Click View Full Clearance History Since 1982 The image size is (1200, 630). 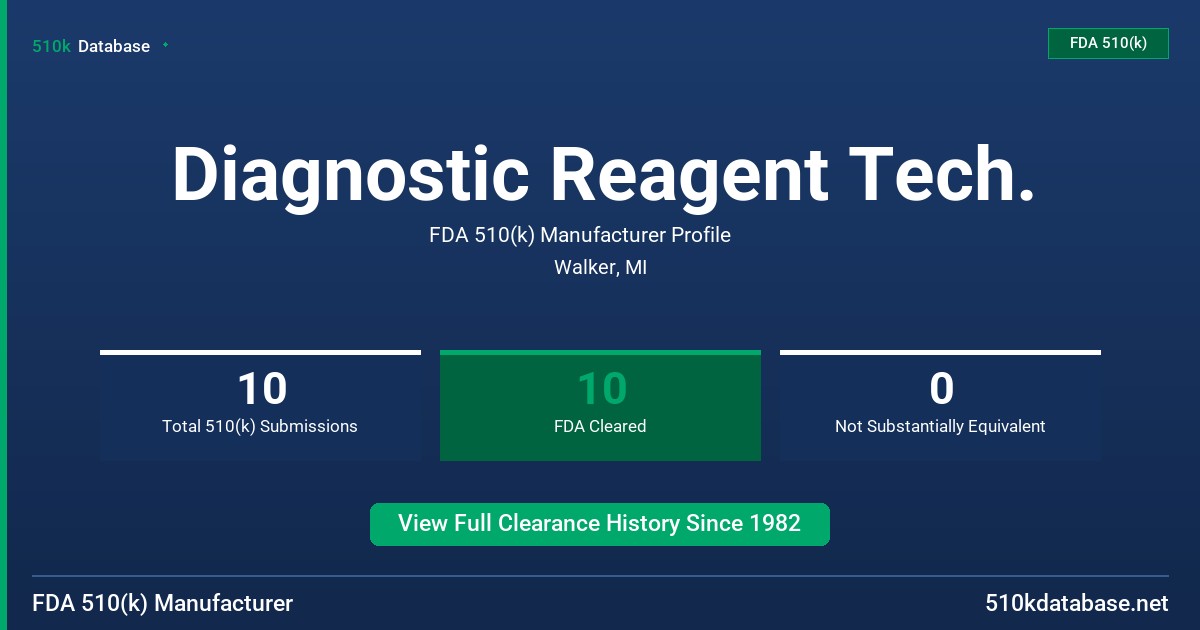[x=600, y=524]
